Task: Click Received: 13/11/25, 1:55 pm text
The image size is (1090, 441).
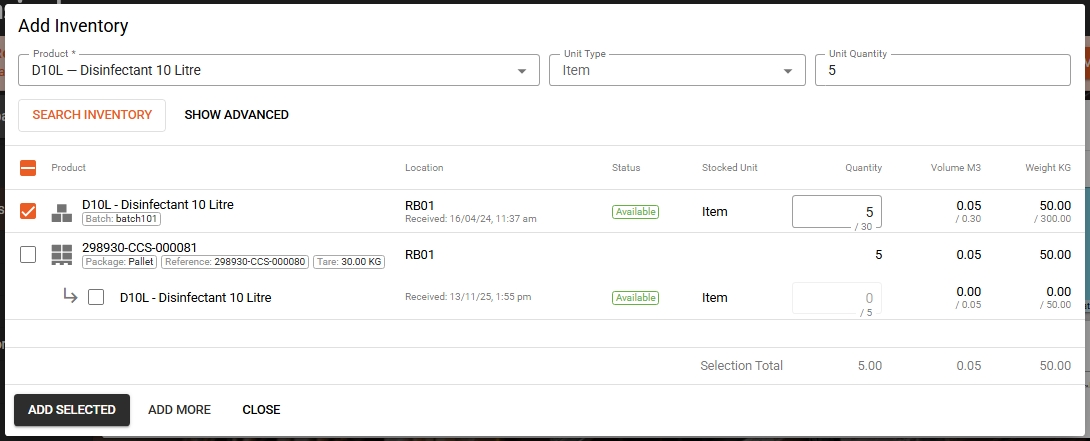Action: pyautogui.click(x=468, y=297)
